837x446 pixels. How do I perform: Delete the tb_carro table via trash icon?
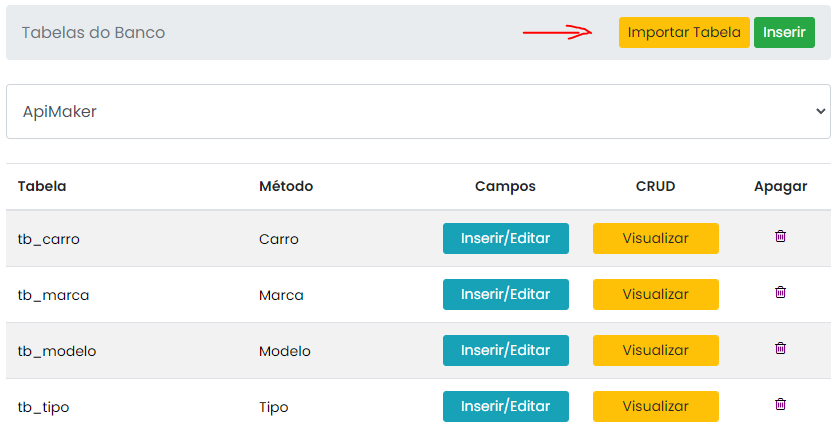pyautogui.click(x=780, y=237)
